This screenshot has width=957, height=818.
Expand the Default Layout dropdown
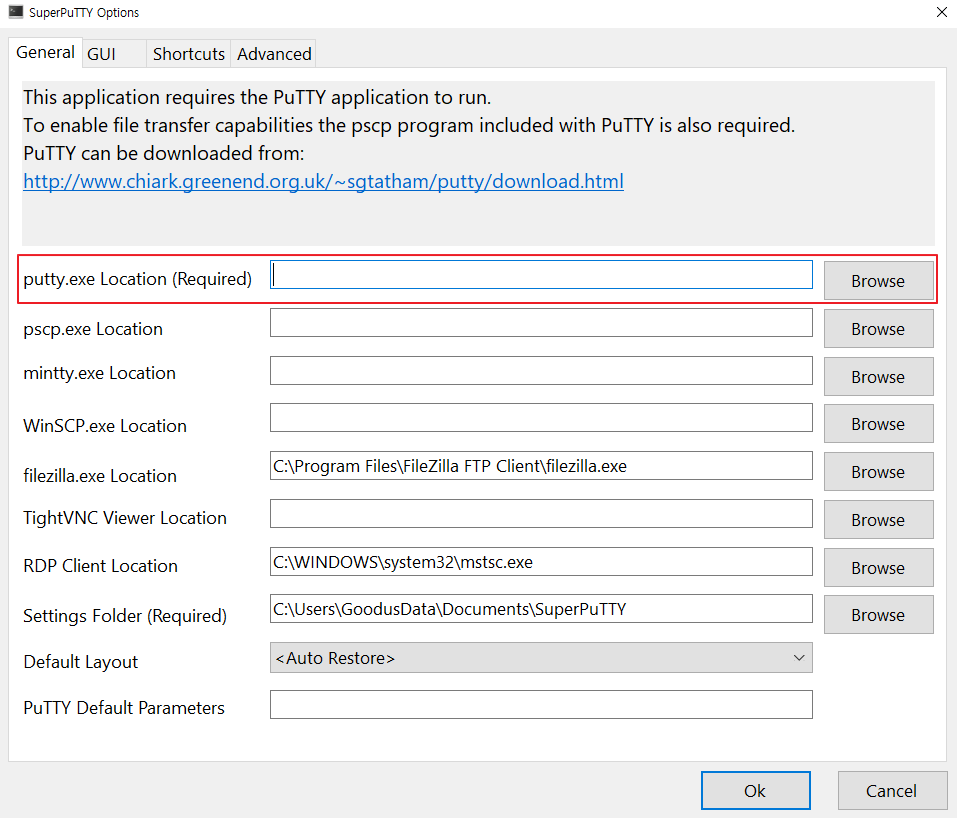pyautogui.click(x=541, y=657)
